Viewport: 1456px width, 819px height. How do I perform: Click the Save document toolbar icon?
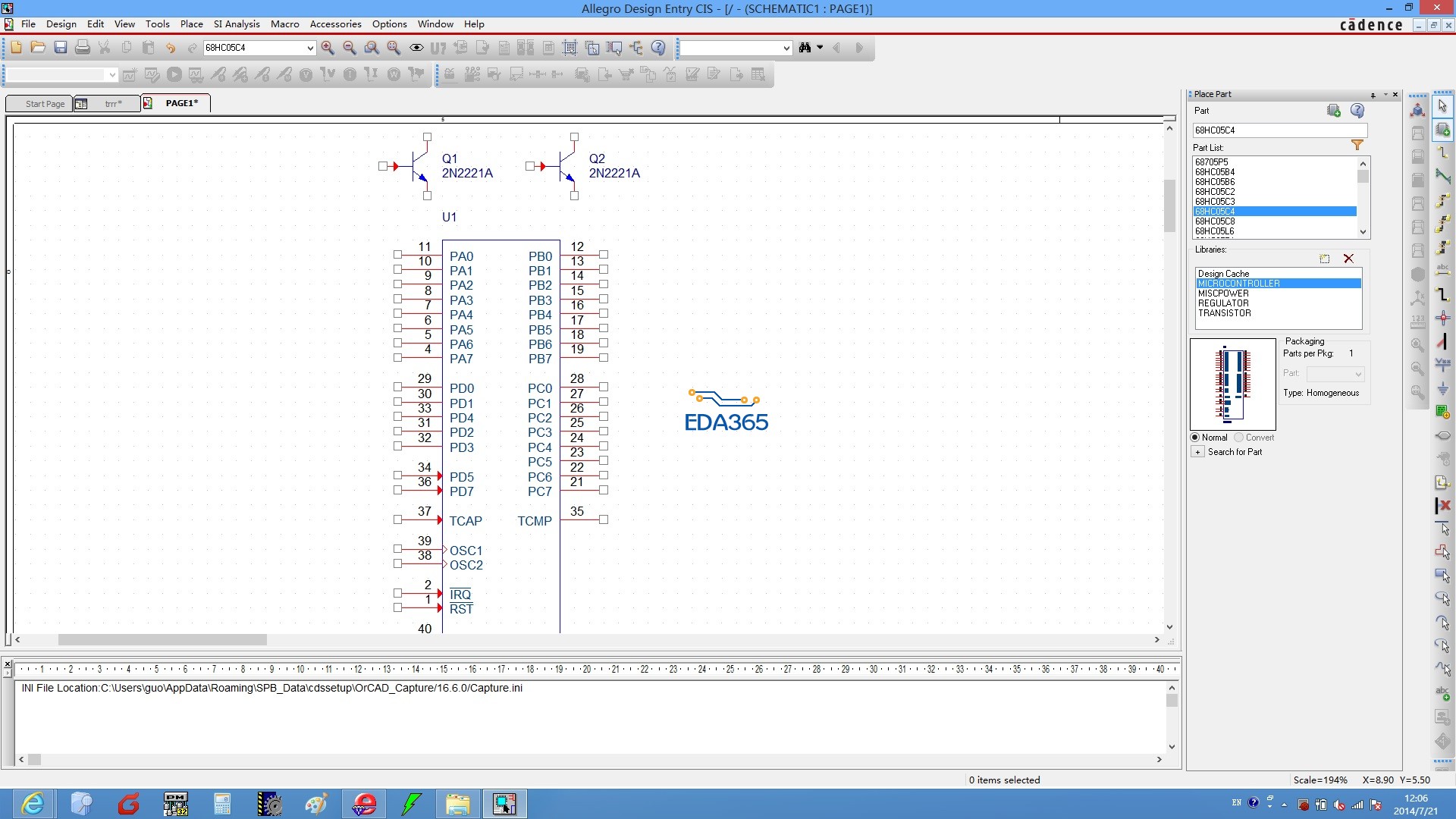(61, 48)
